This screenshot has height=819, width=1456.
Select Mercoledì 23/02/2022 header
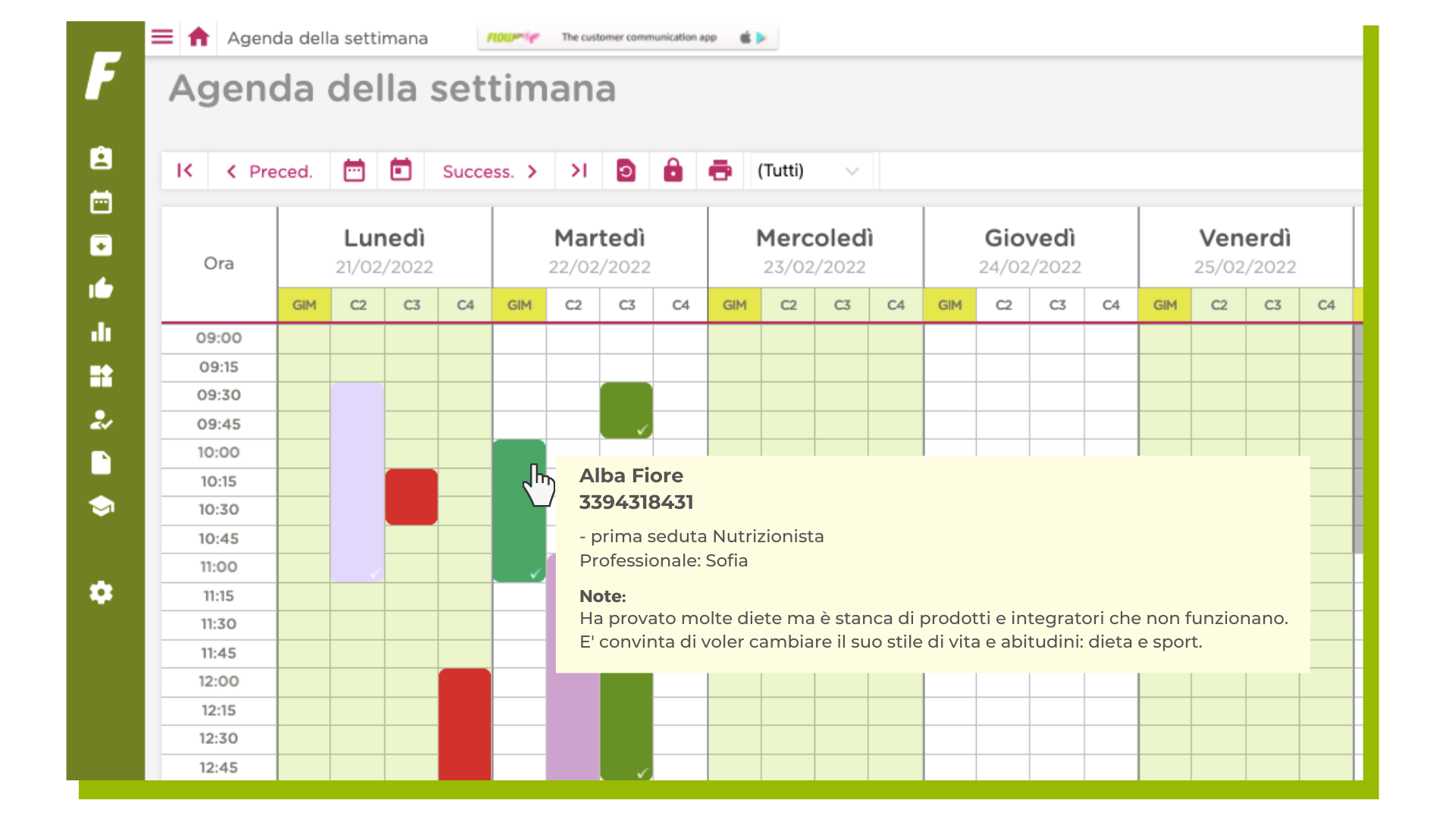(815, 249)
